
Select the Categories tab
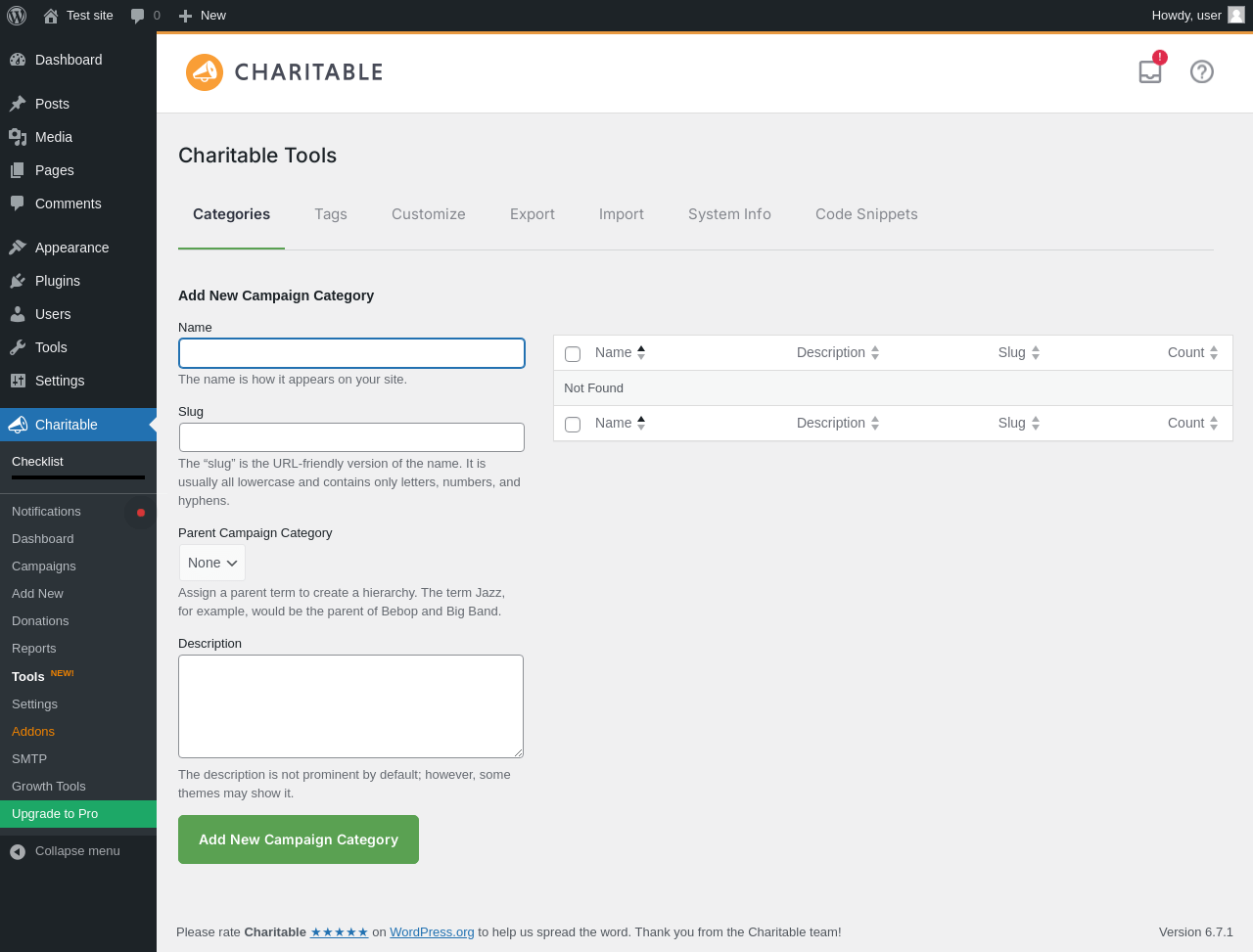pos(231,214)
